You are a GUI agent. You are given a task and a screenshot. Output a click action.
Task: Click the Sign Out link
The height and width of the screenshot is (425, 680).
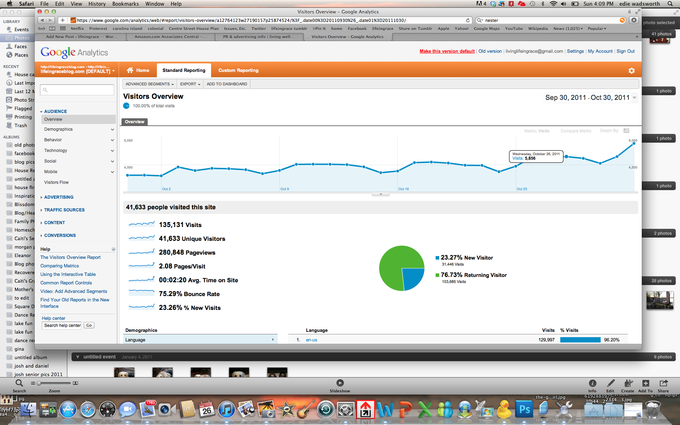pyautogui.click(x=625, y=51)
